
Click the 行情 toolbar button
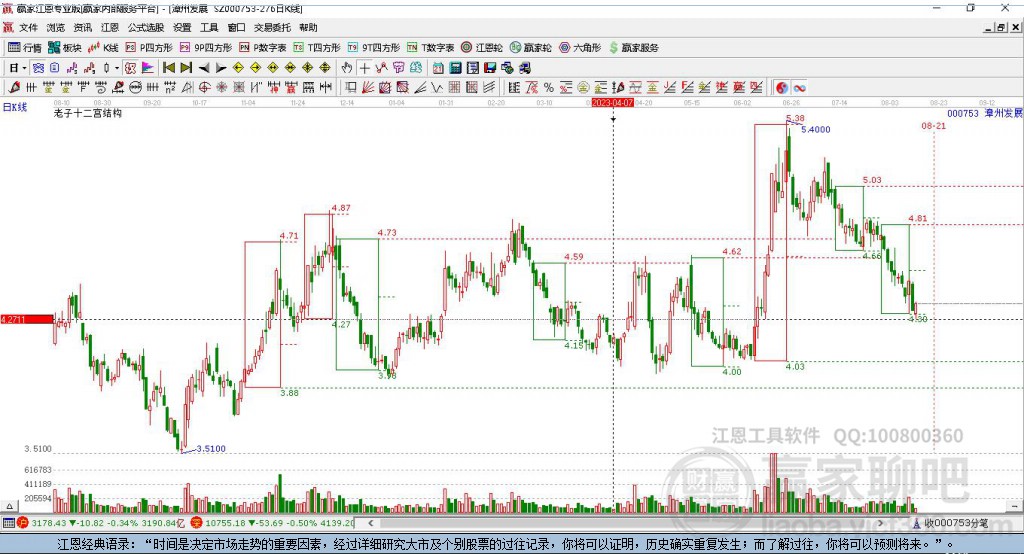(25, 48)
